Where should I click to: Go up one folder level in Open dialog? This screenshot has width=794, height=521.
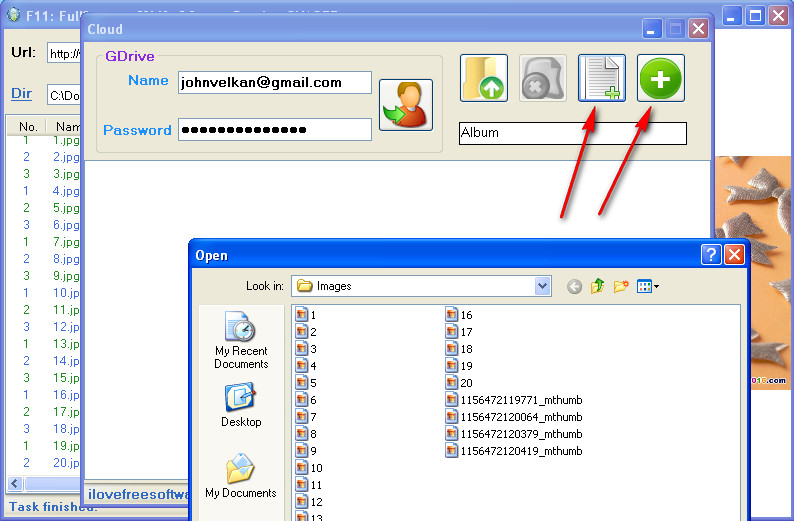(598, 286)
